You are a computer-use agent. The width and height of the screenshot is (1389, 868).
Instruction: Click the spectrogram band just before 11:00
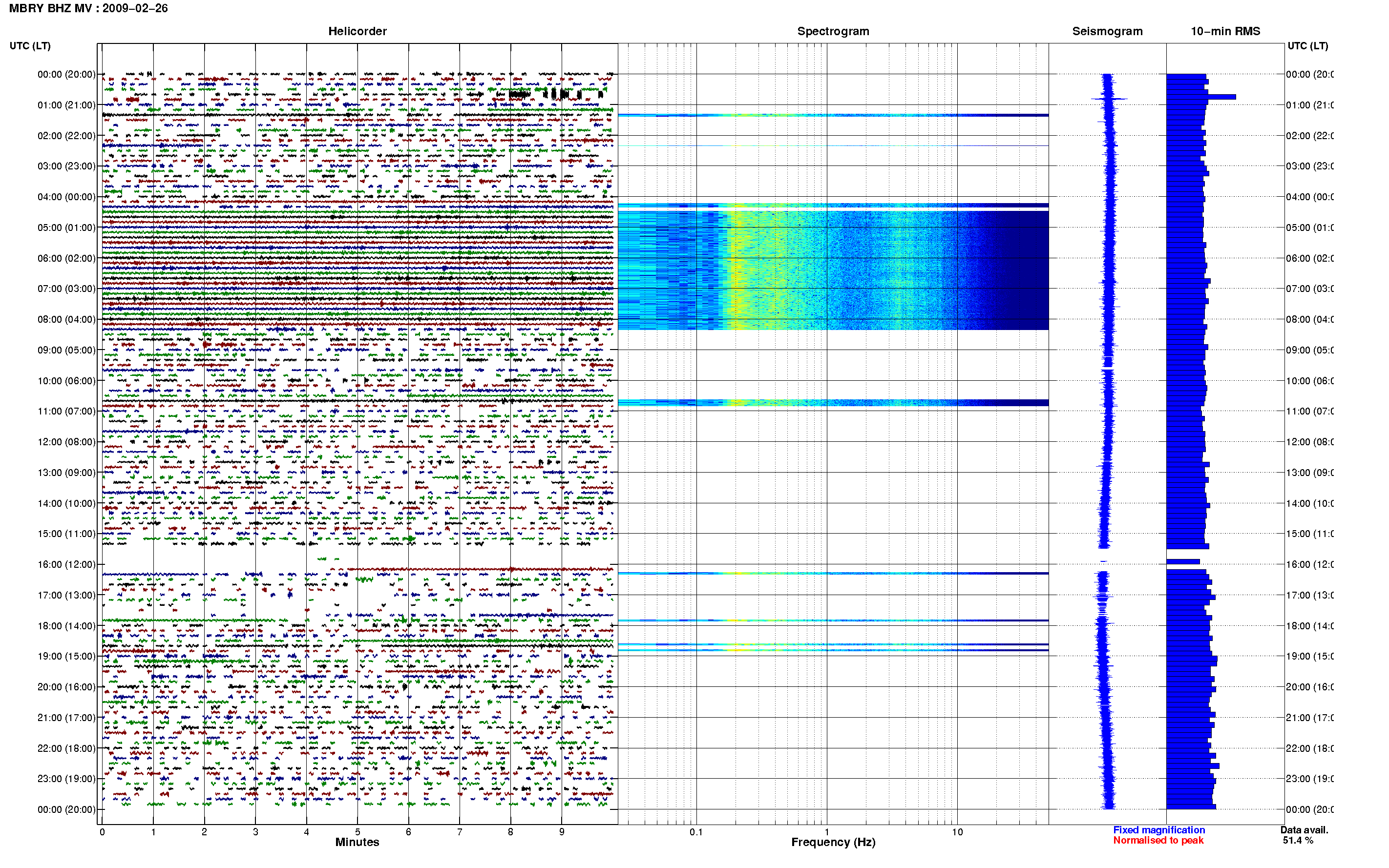pos(833,403)
